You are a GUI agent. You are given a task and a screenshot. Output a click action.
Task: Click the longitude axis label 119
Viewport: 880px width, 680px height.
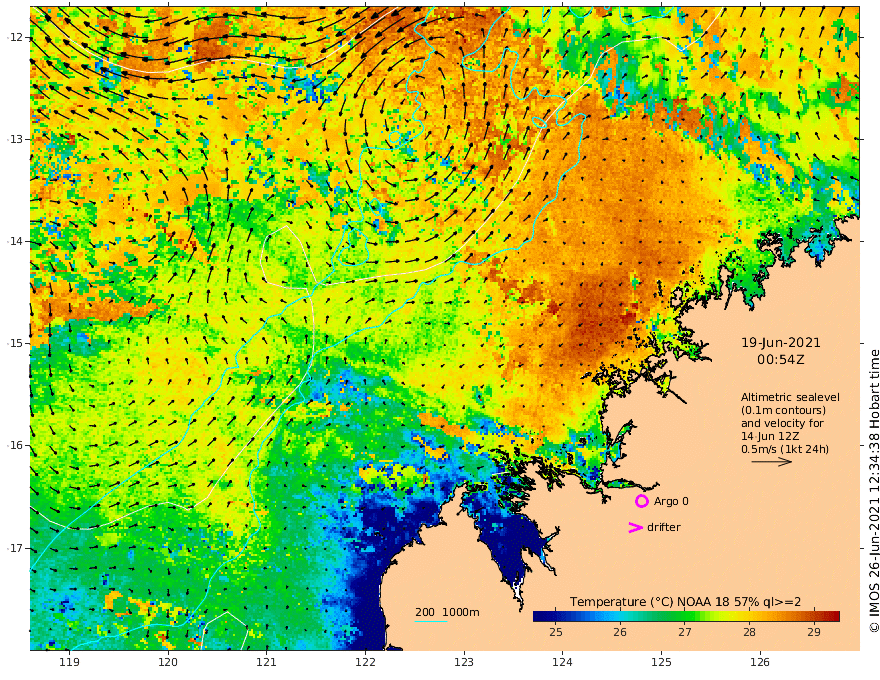point(69,663)
